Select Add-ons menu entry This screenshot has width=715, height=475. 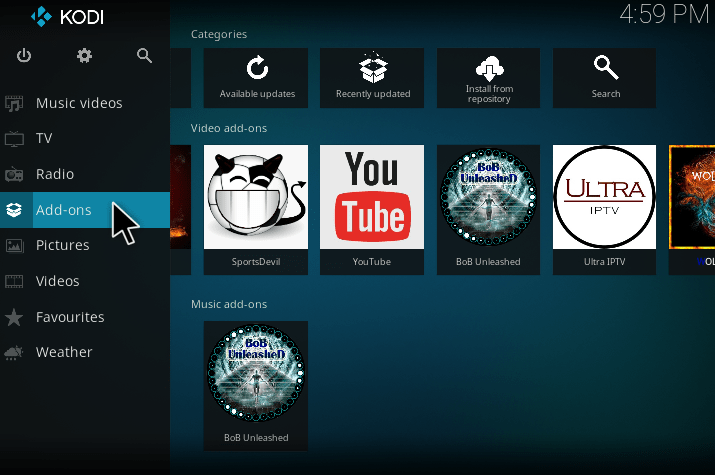[85, 210]
